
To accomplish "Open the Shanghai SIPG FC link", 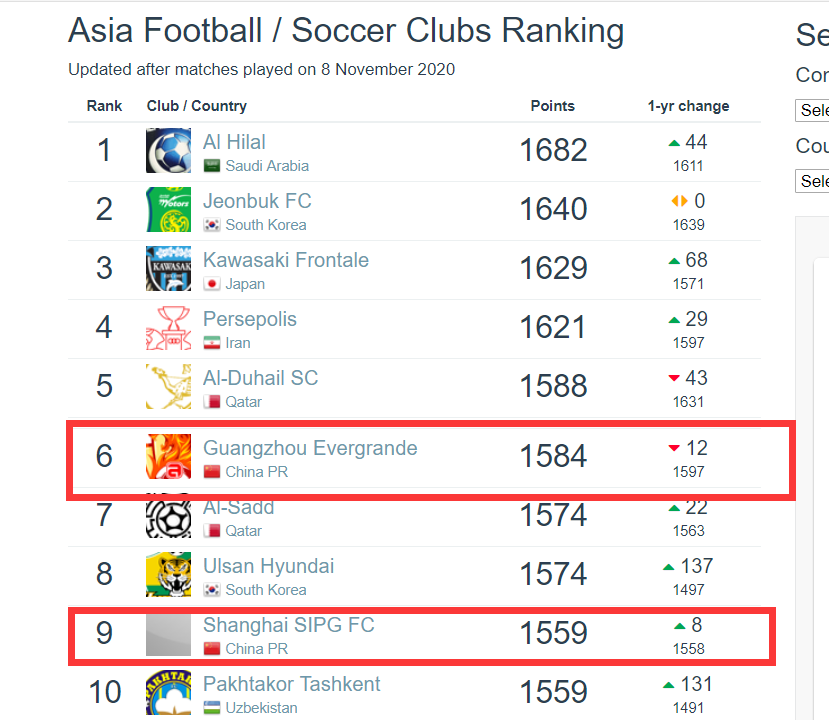I will [288, 625].
